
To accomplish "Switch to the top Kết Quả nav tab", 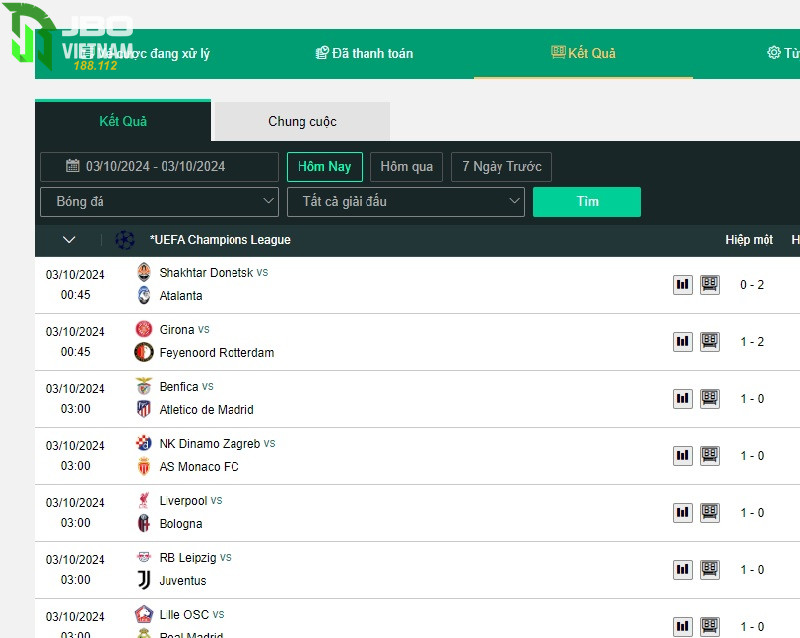I will pos(583,53).
